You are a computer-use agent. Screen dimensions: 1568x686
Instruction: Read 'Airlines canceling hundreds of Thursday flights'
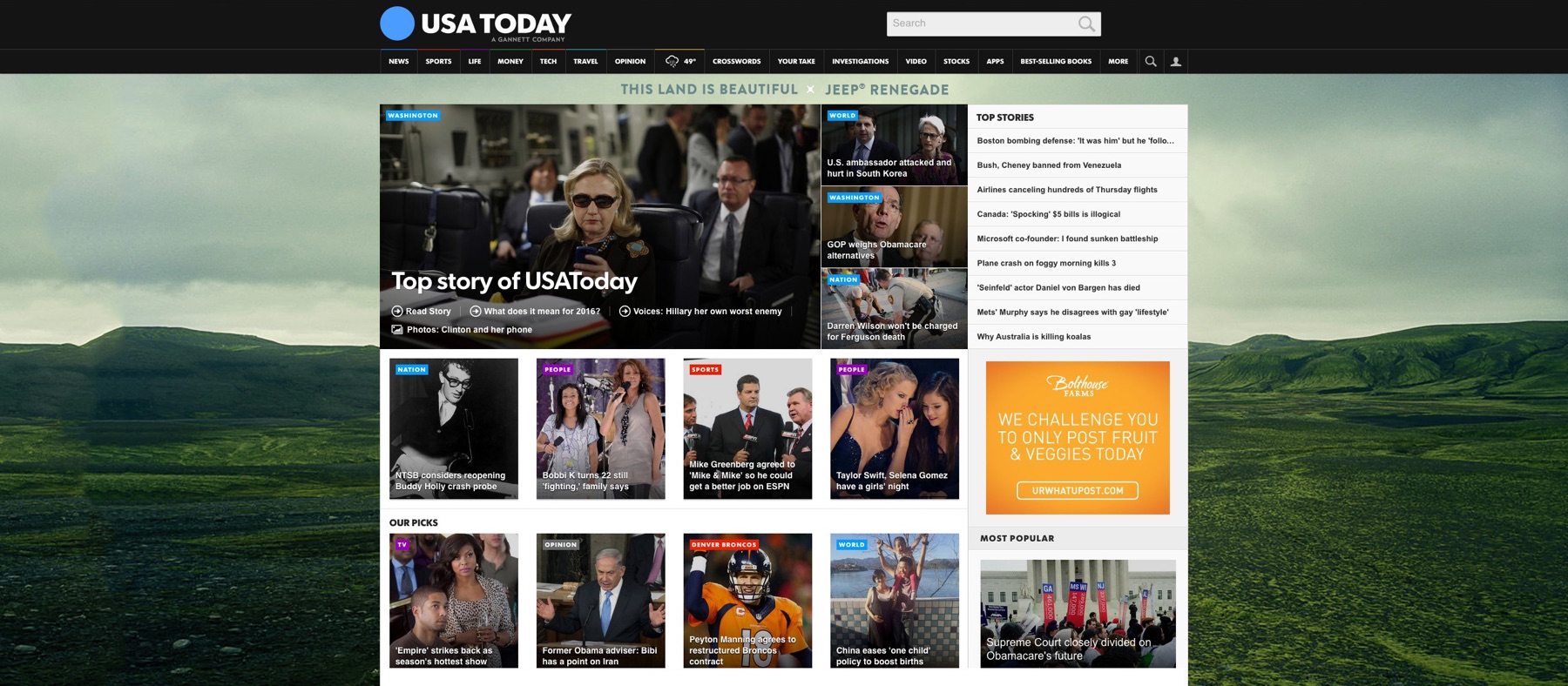1067,189
